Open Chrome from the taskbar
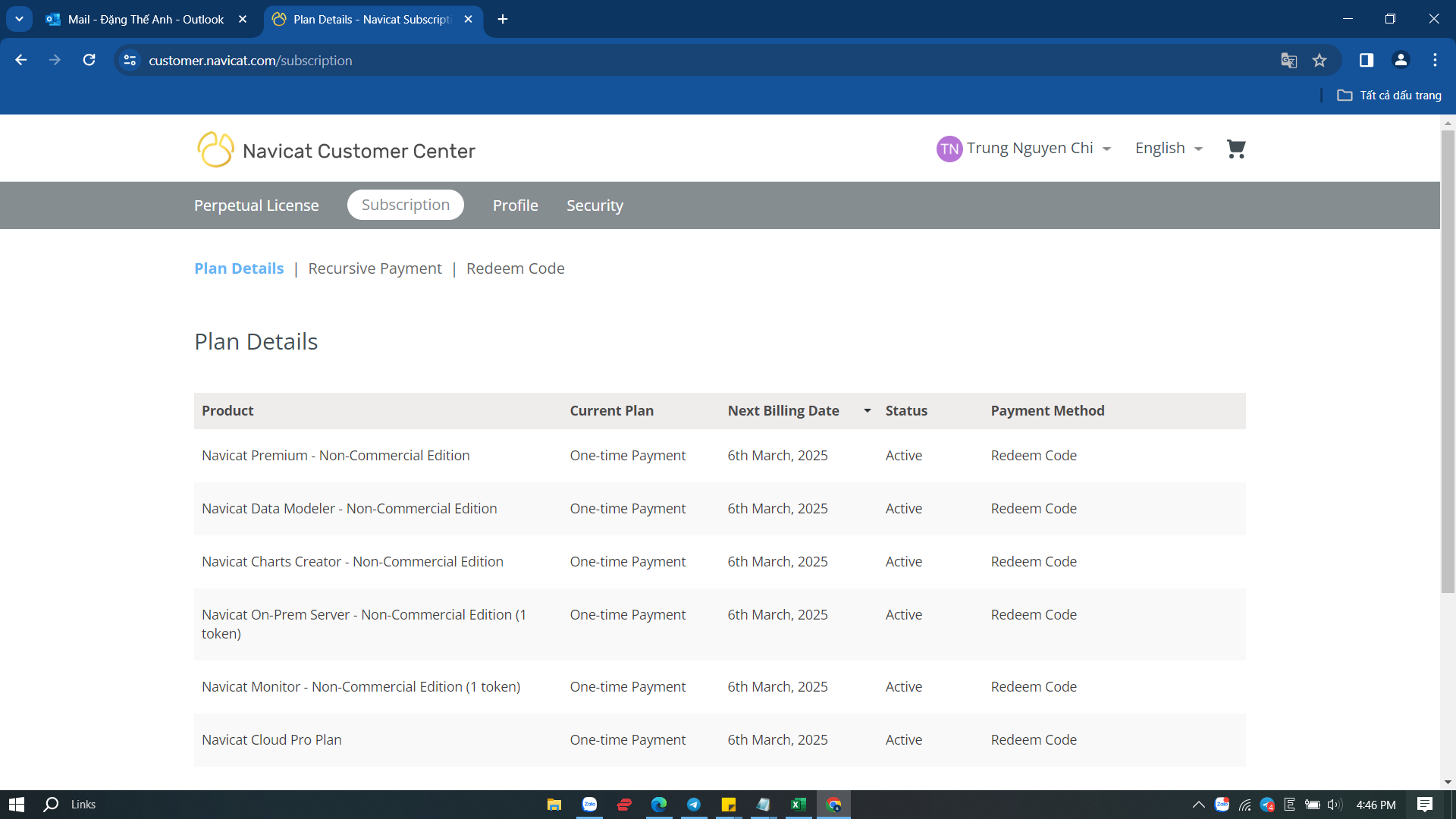 (833, 805)
